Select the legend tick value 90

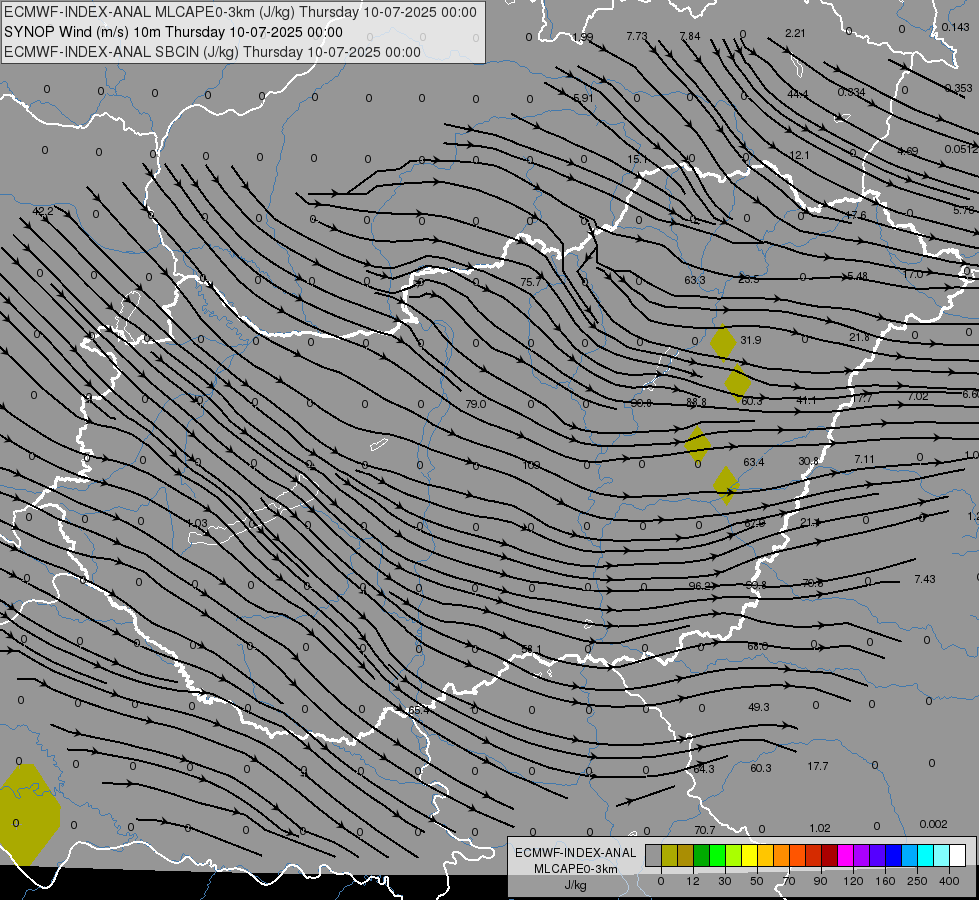point(820,881)
